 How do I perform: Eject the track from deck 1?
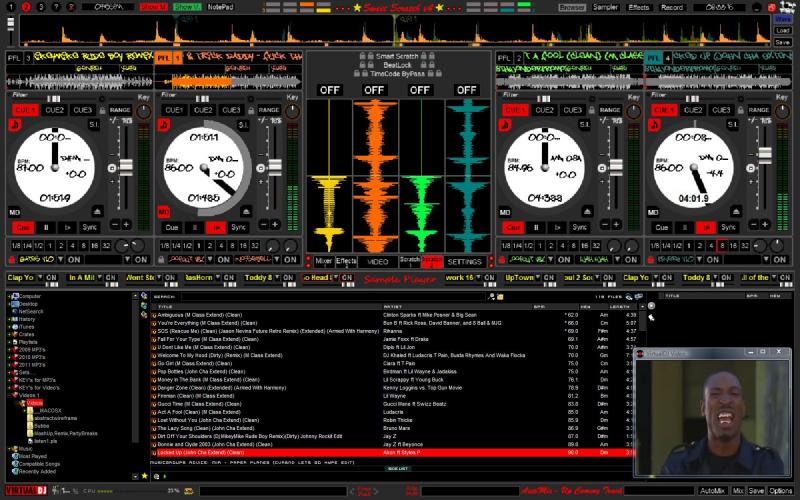(246, 211)
